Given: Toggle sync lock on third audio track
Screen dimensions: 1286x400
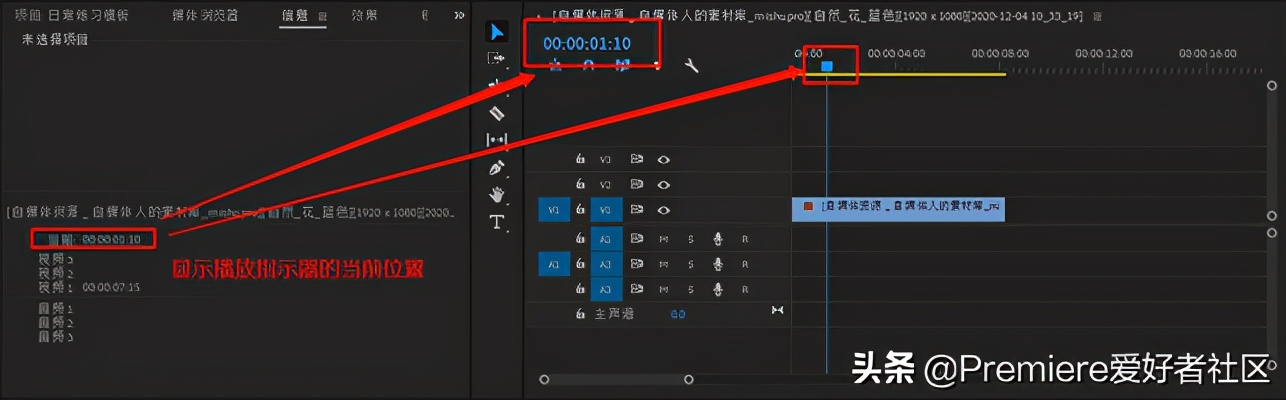Looking at the screenshot, I should 636,289.
